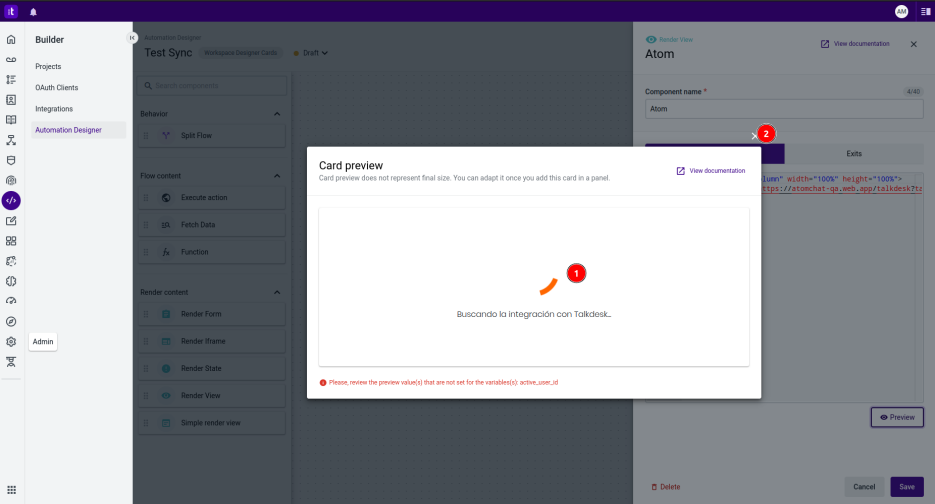Screen dimensions: 935x504
Task: Collapse the Render content section
Action: pyautogui.click(x=277, y=292)
